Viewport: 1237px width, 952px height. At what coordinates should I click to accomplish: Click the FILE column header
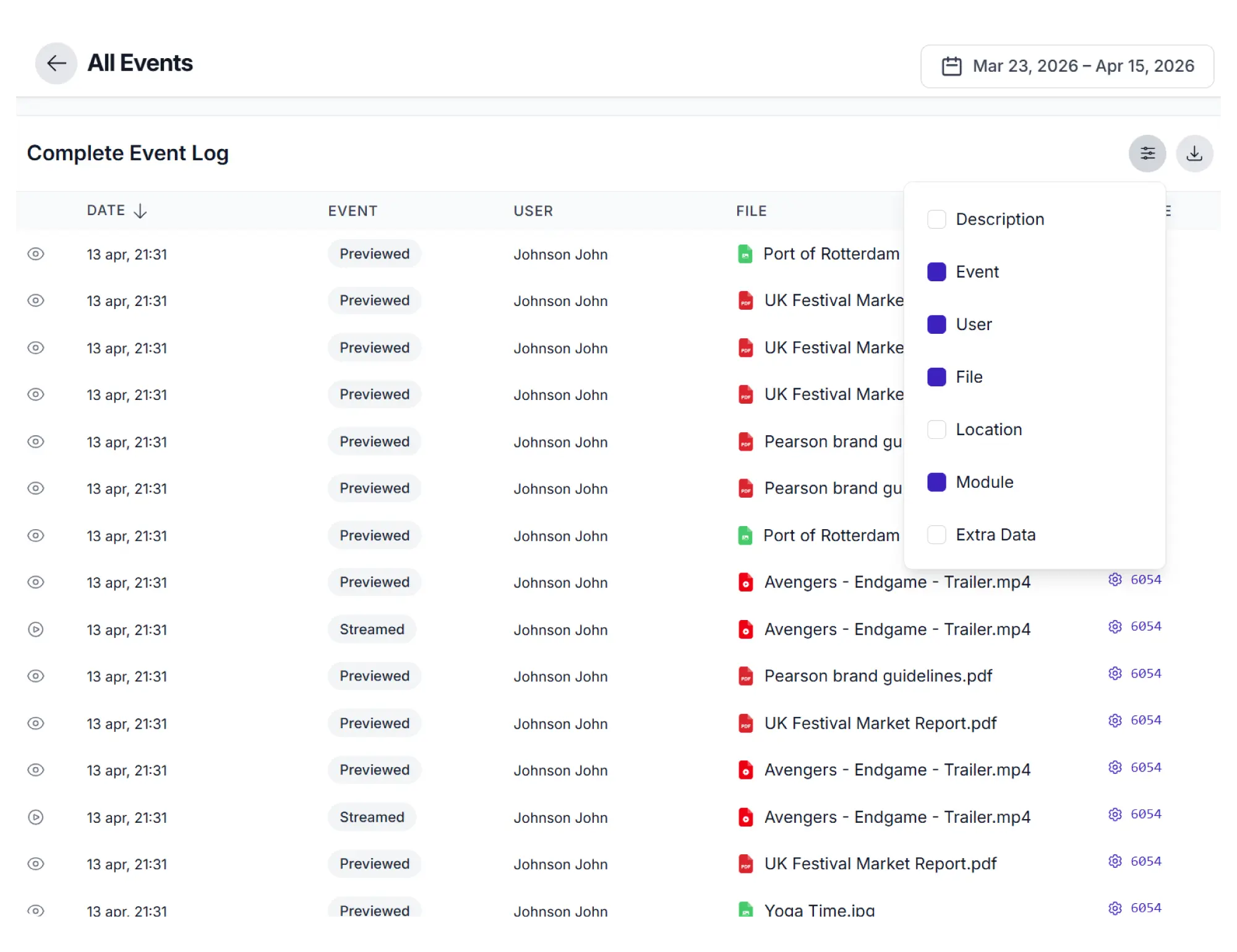[751, 211]
